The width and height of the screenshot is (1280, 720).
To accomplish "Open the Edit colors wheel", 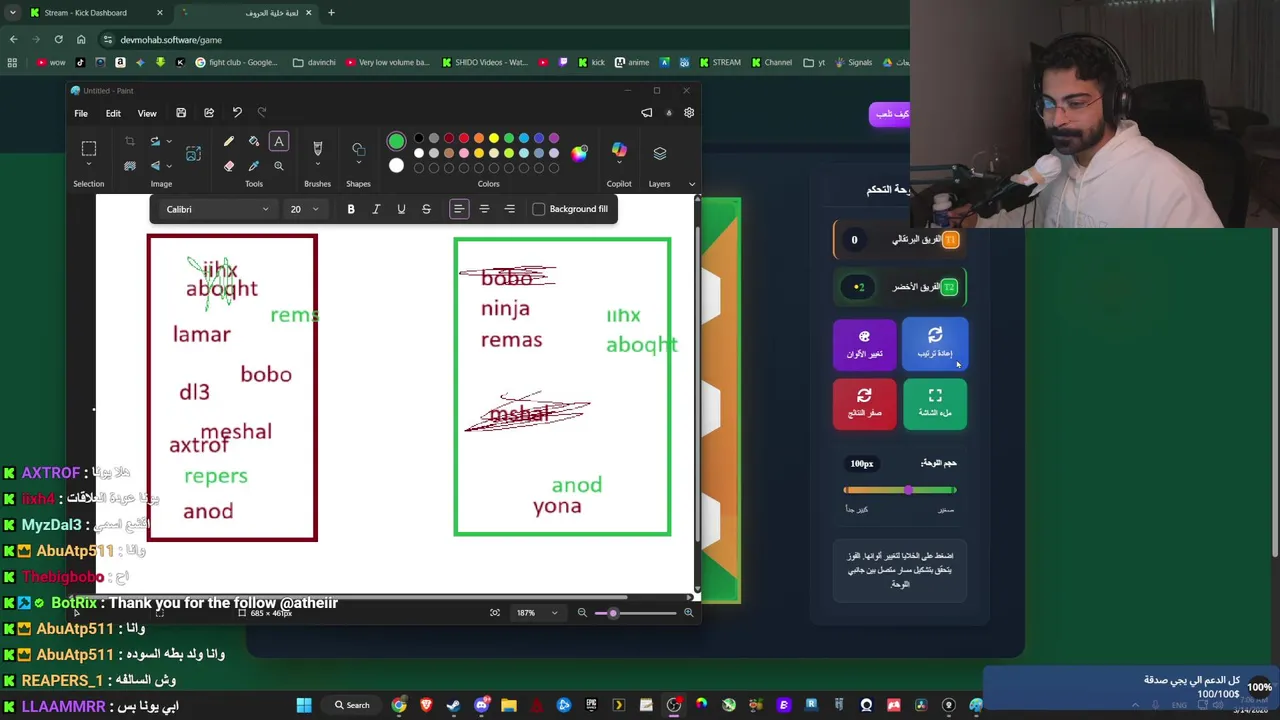I will [x=579, y=153].
